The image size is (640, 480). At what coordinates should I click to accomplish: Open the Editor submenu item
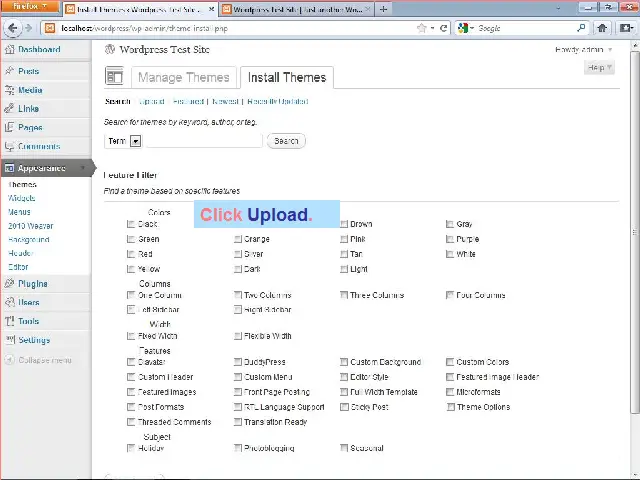tap(18, 267)
